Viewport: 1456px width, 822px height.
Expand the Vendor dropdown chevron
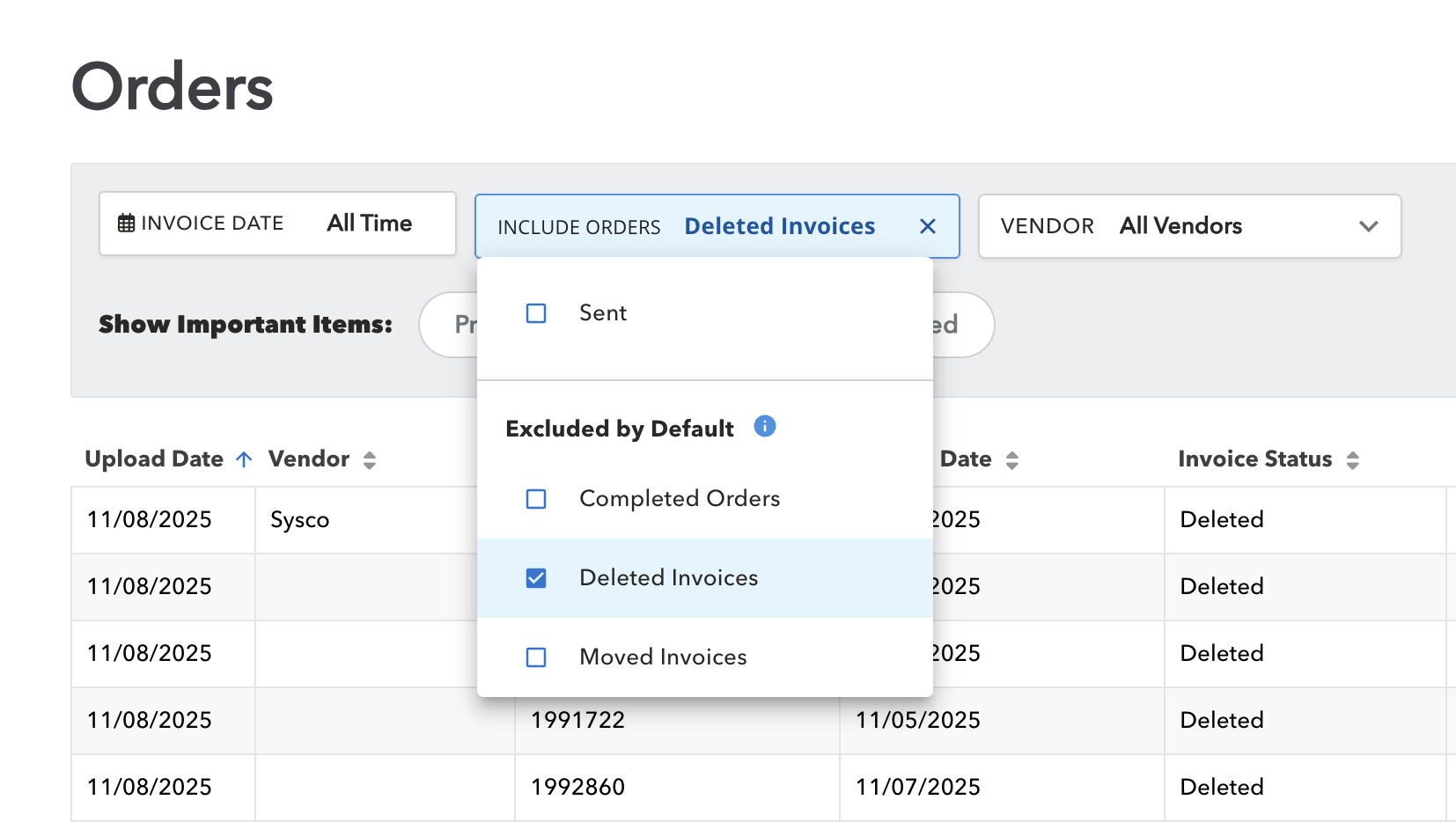click(x=1367, y=227)
